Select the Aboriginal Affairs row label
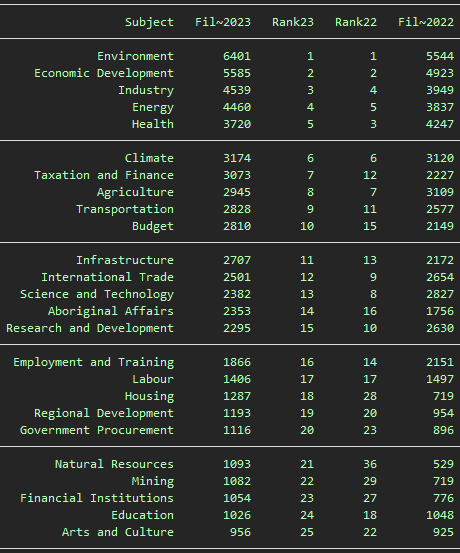The image size is (460, 553). [x=111, y=311]
